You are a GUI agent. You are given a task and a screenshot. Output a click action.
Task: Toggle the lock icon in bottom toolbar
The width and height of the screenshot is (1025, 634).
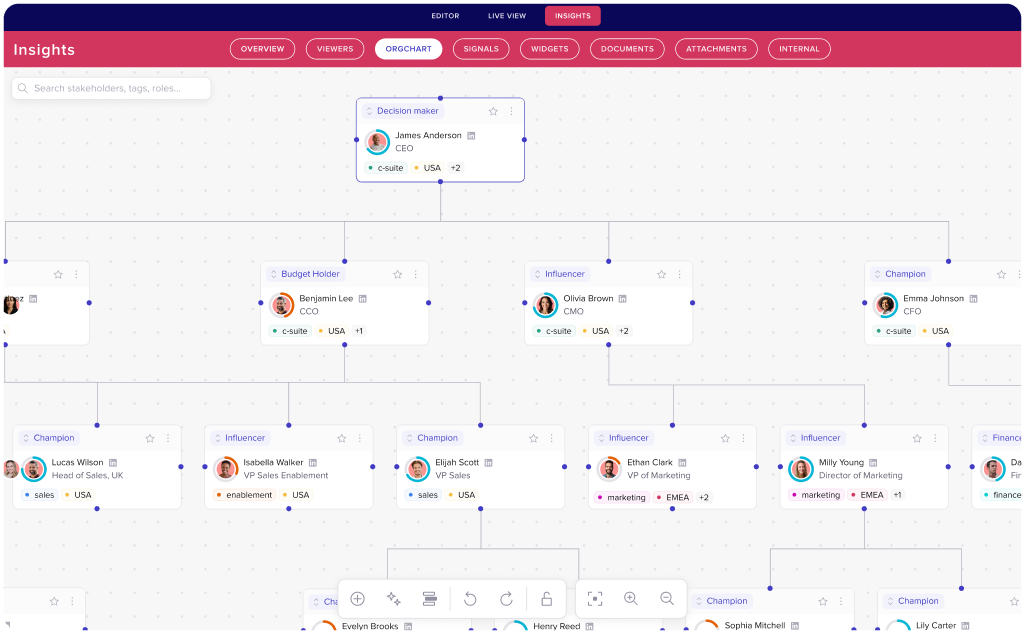coord(546,599)
